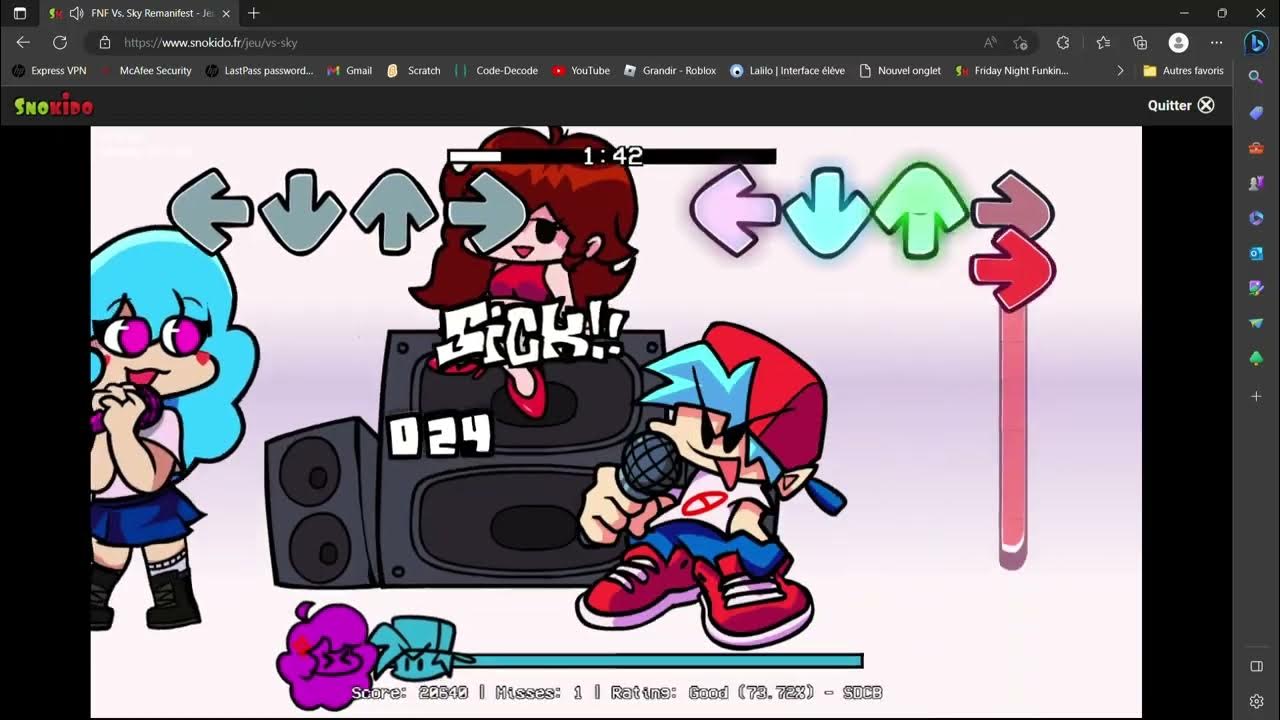Open the McAfee Security bookmark
The height and width of the screenshot is (720, 1280).
coord(144,70)
